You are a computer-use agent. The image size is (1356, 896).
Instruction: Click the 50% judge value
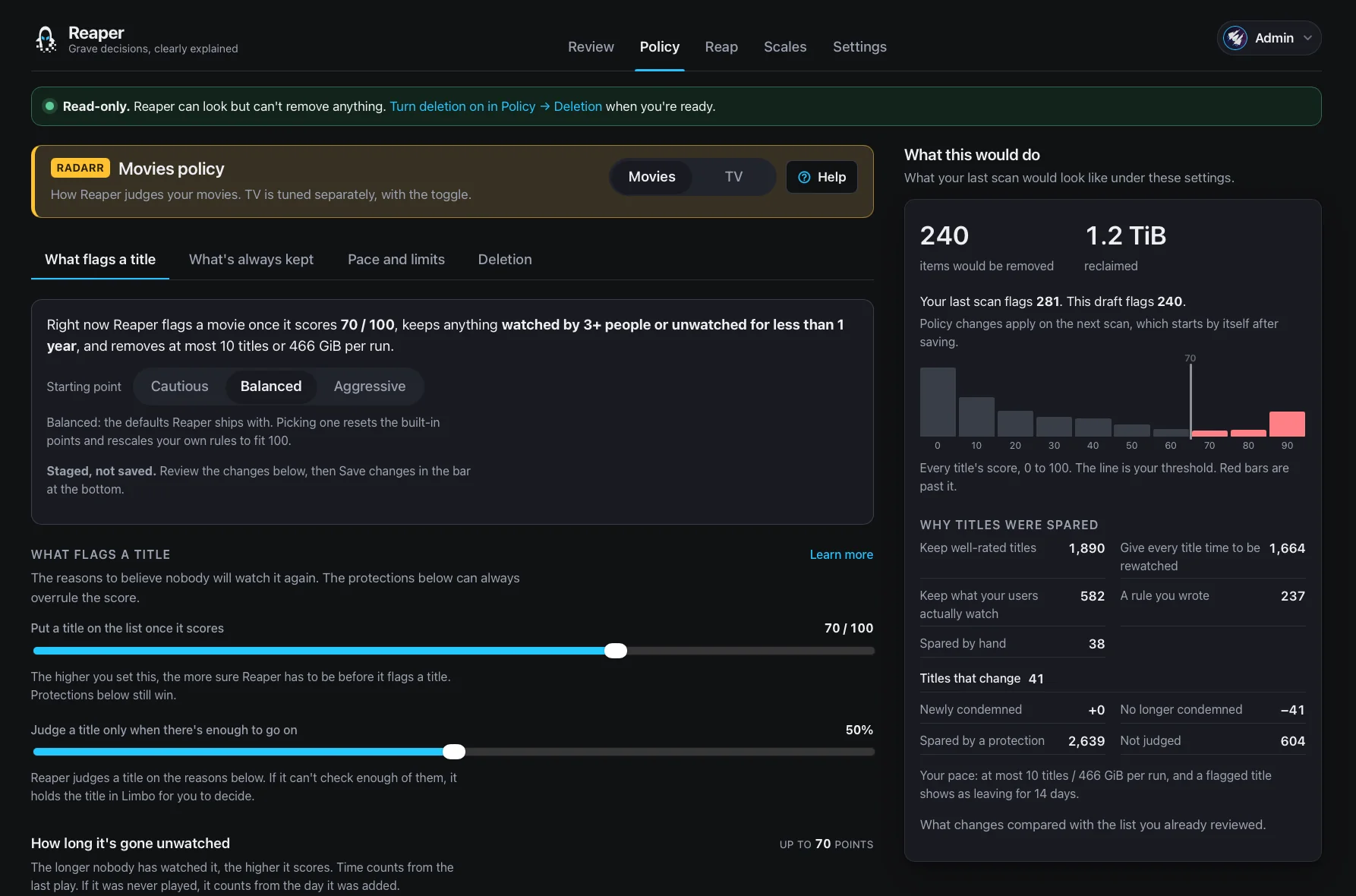(859, 730)
